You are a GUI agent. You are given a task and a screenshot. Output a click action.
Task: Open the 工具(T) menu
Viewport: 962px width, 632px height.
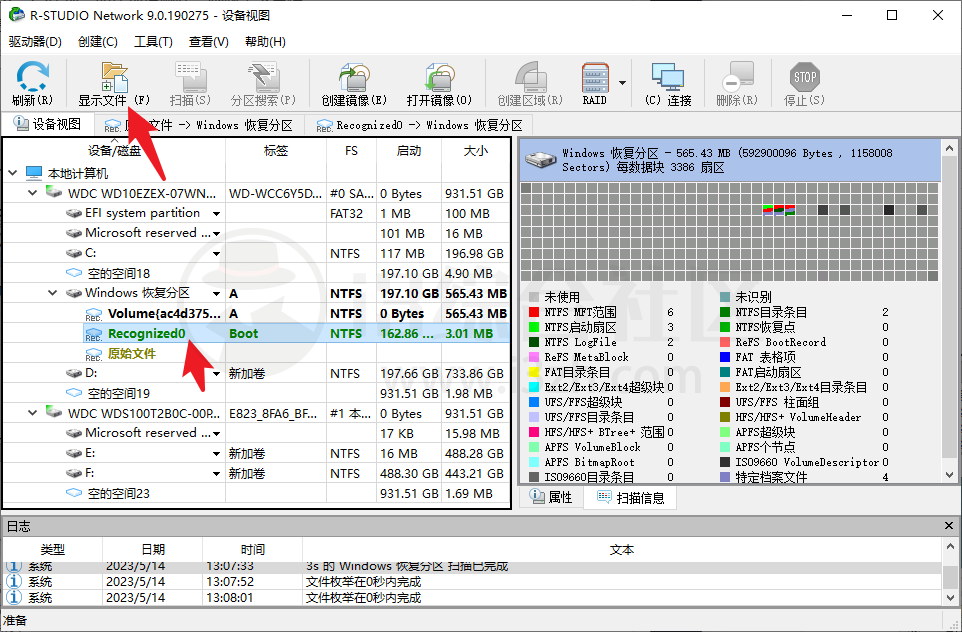coord(153,42)
